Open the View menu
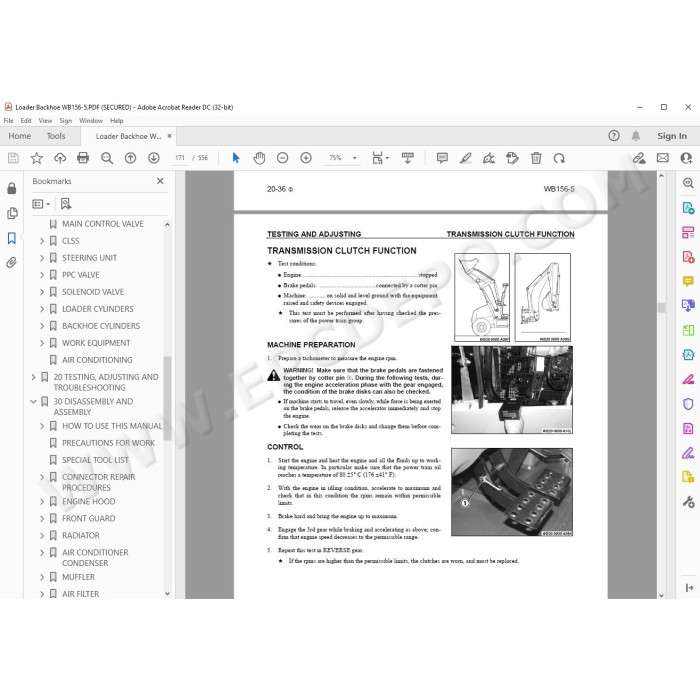 click(x=45, y=121)
